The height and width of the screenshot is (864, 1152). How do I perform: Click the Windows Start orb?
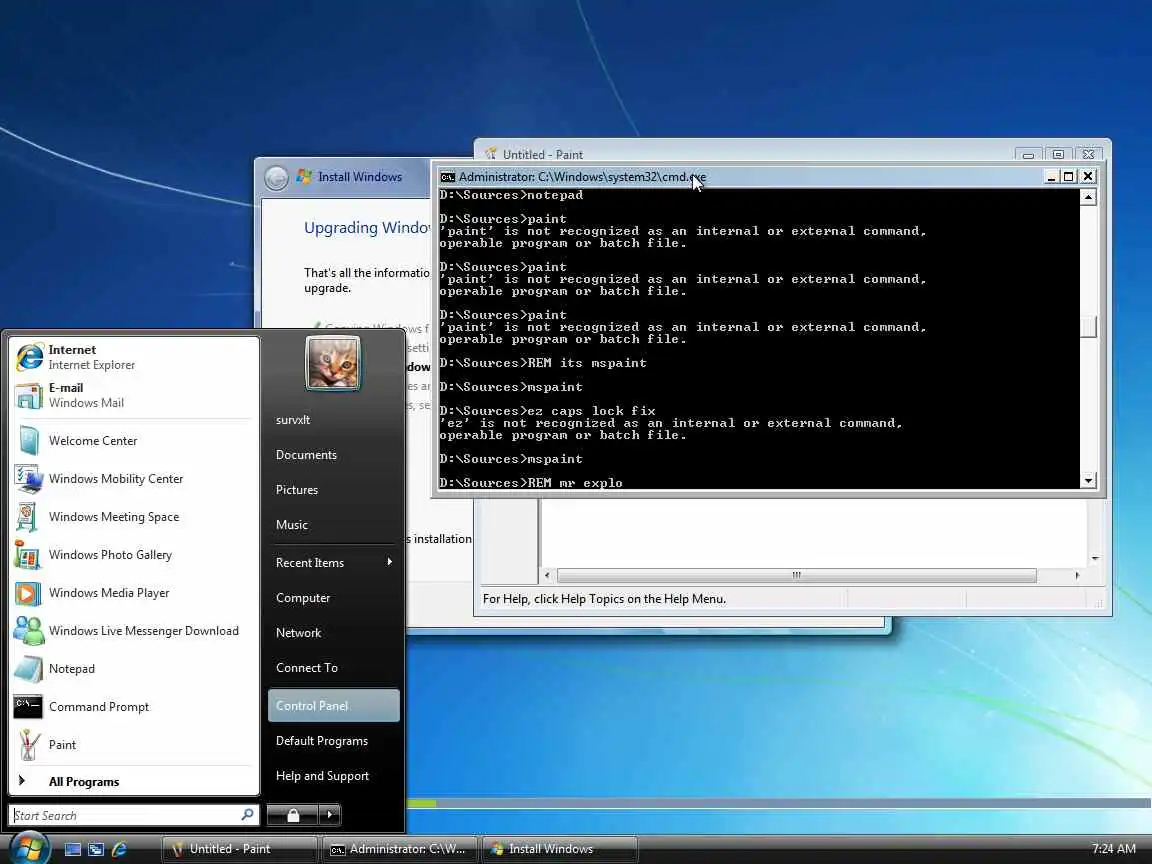tap(29, 848)
